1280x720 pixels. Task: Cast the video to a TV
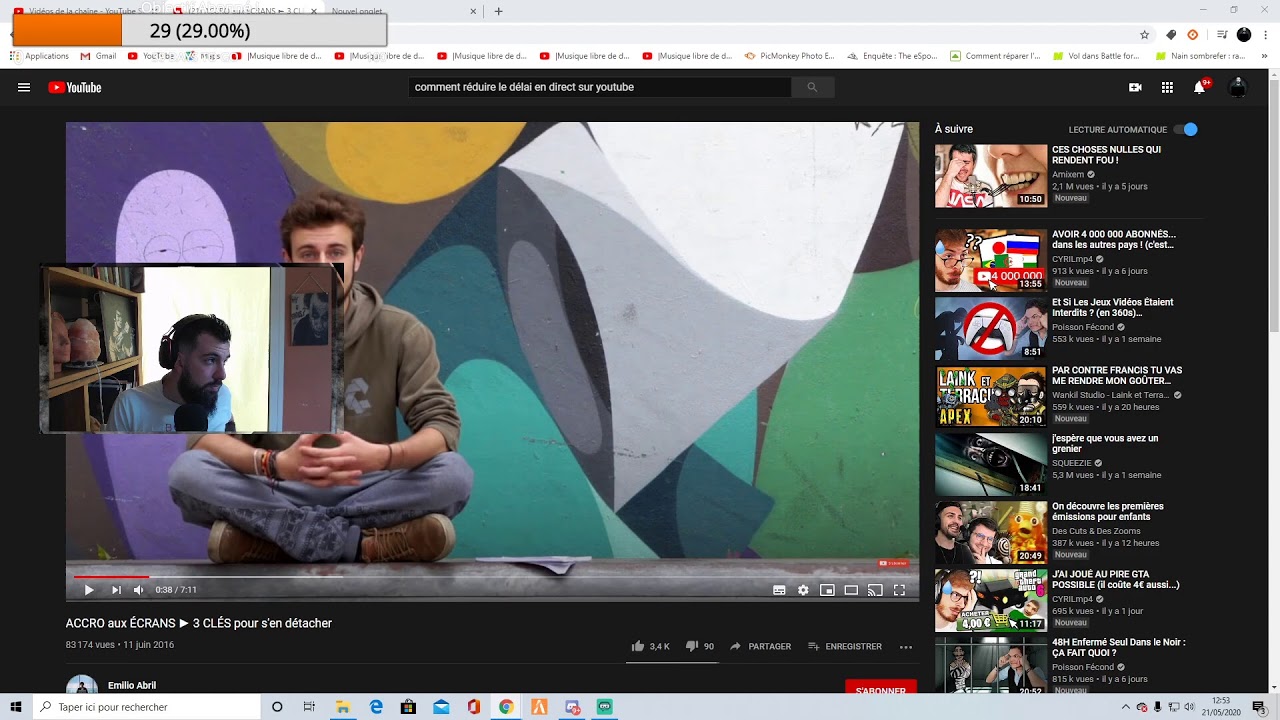[x=875, y=590]
